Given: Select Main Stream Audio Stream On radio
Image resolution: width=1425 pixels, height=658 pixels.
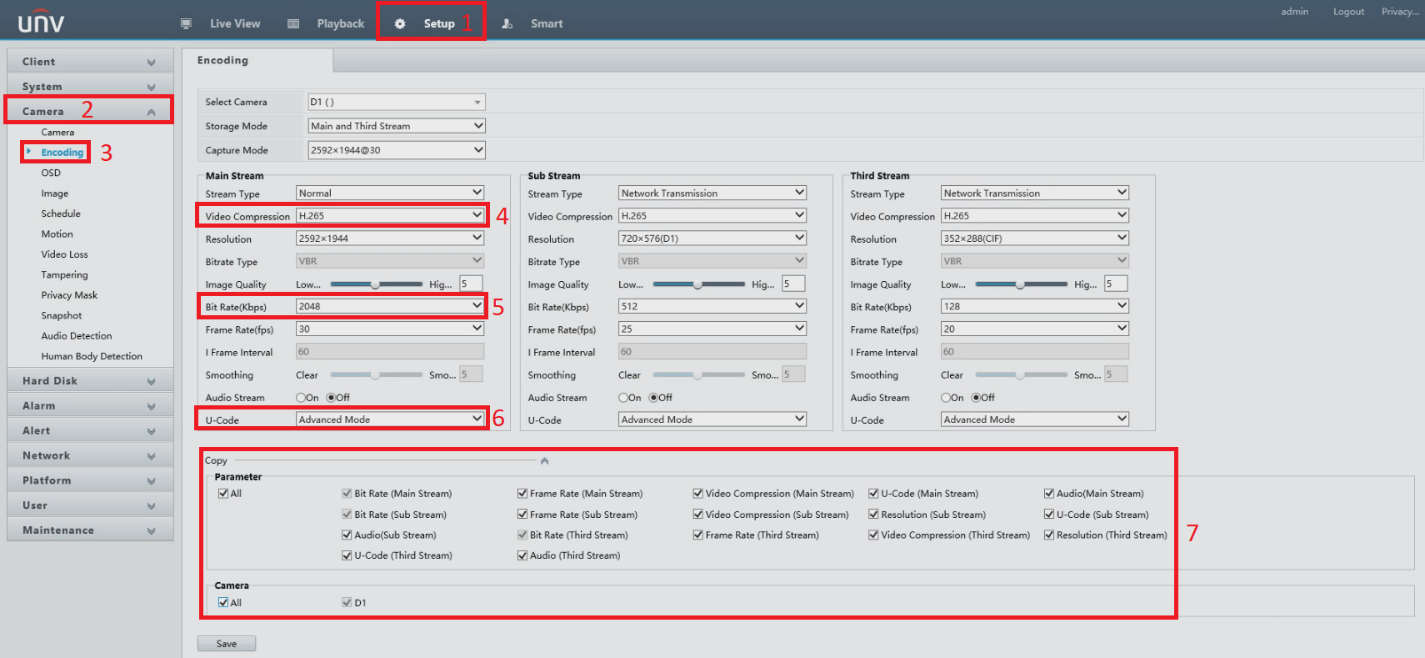Looking at the screenshot, I should 301,397.
